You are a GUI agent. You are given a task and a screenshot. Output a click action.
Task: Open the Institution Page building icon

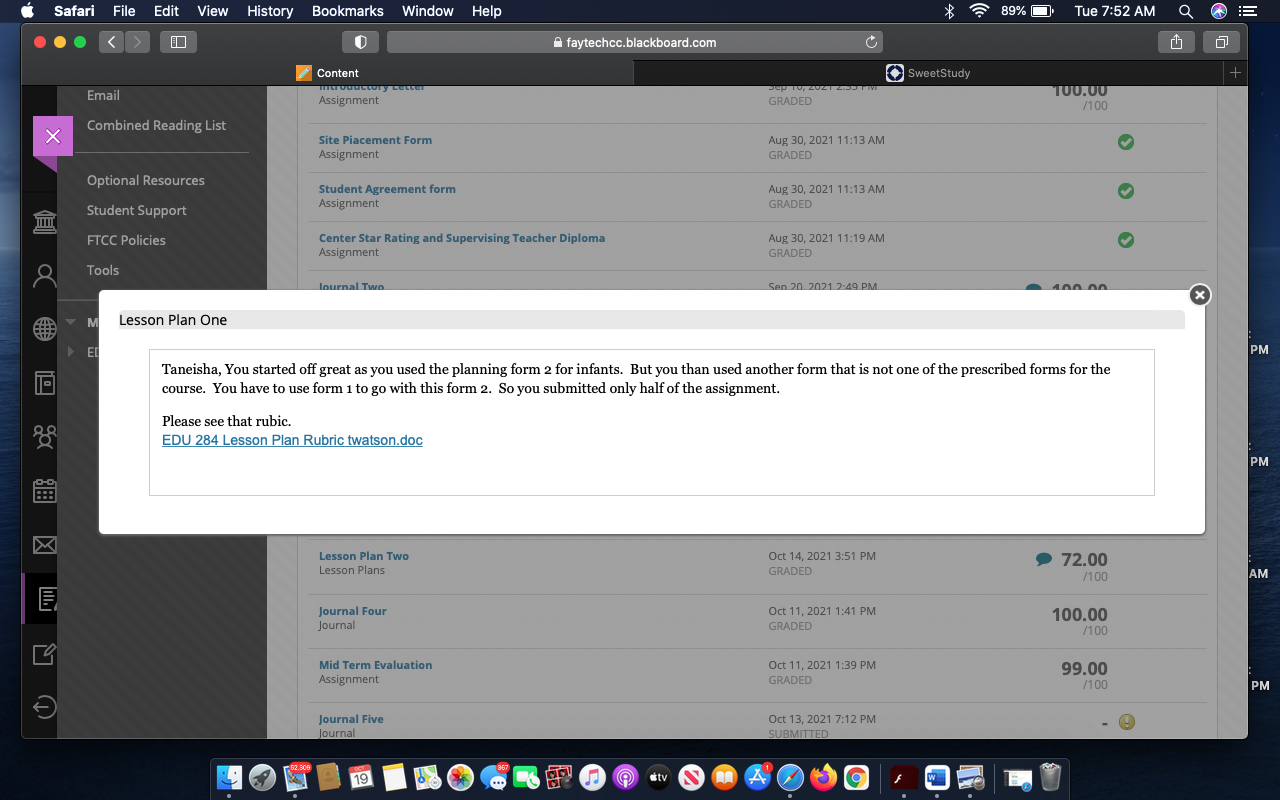coord(45,222)
